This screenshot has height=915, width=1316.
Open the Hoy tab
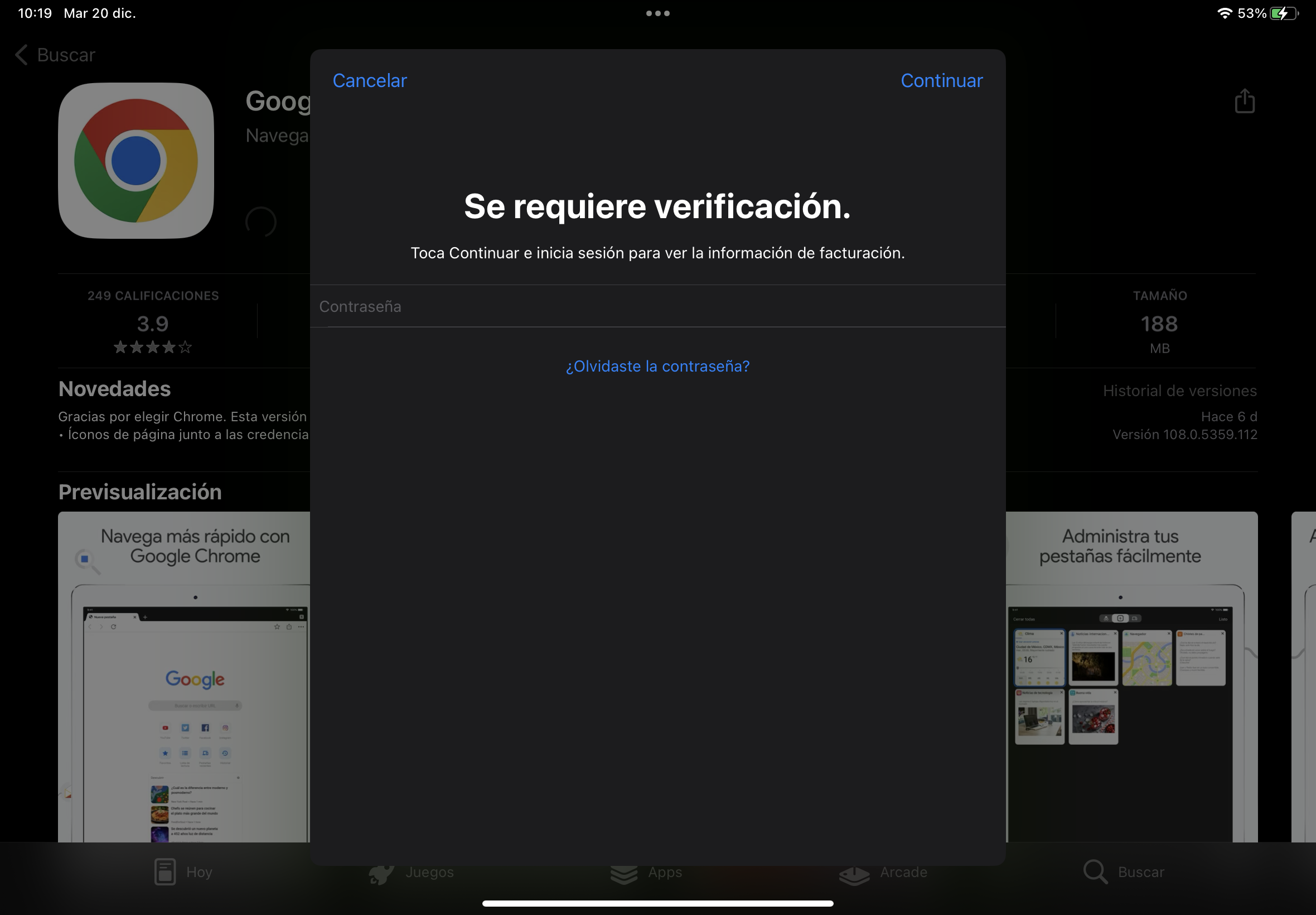pos(183,872)
